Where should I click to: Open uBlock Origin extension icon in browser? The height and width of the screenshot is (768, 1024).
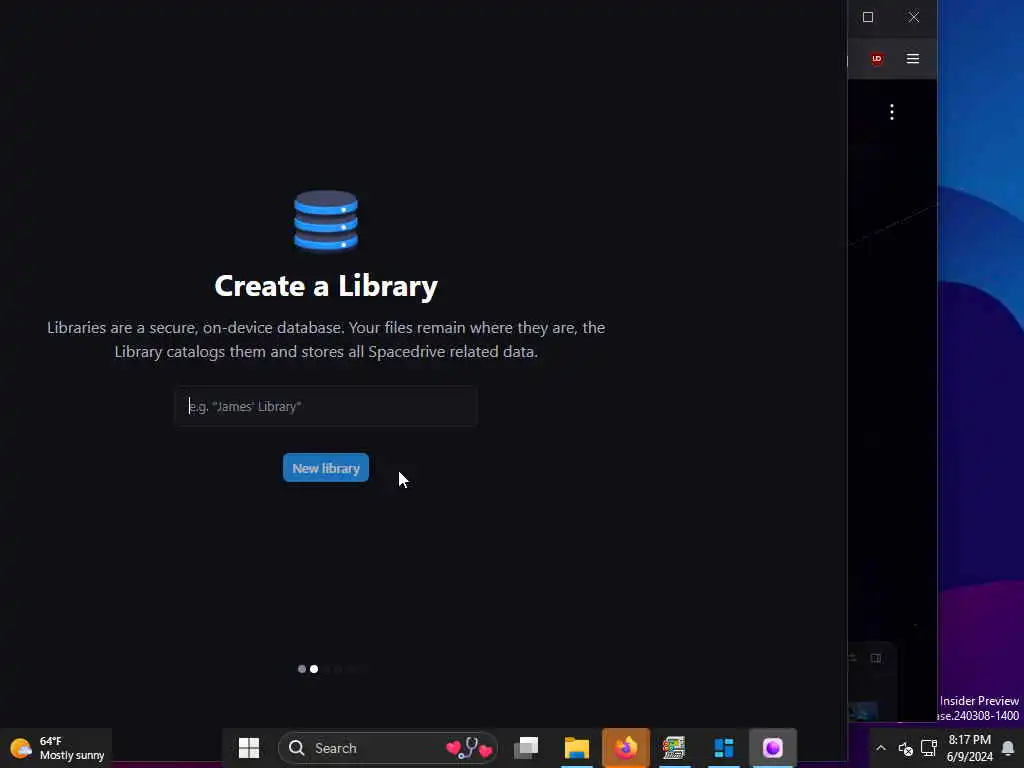pos(876,59)
